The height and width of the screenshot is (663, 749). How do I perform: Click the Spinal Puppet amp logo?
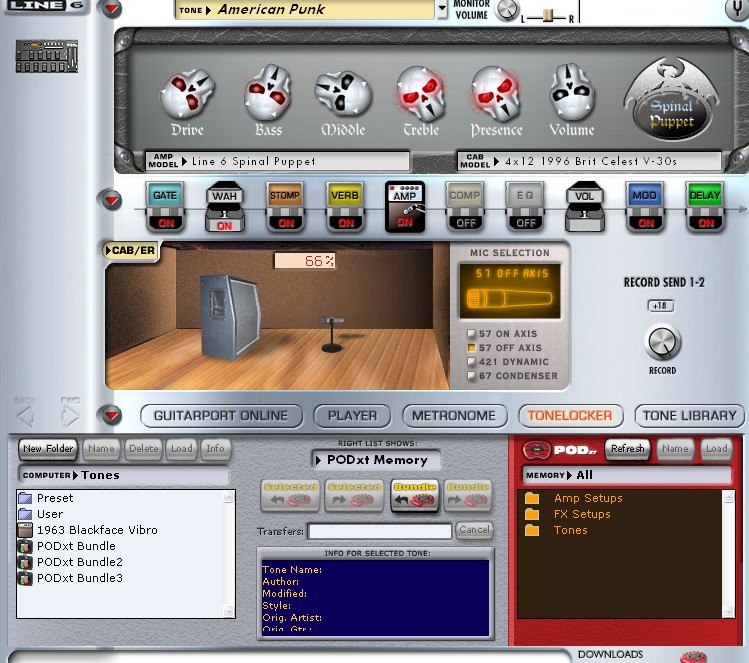(x=671, y=99)
